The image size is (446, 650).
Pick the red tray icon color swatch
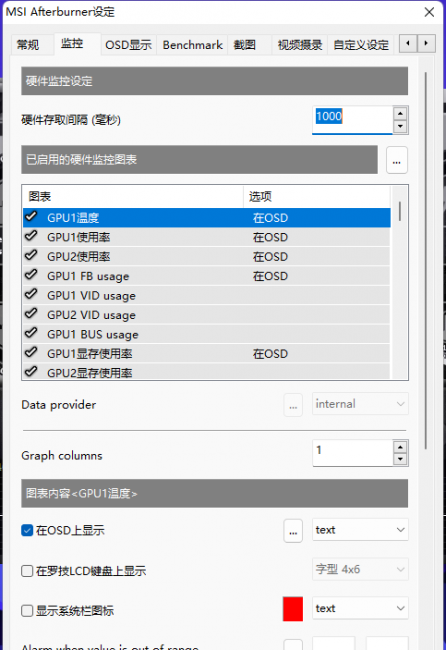point(293,609)
